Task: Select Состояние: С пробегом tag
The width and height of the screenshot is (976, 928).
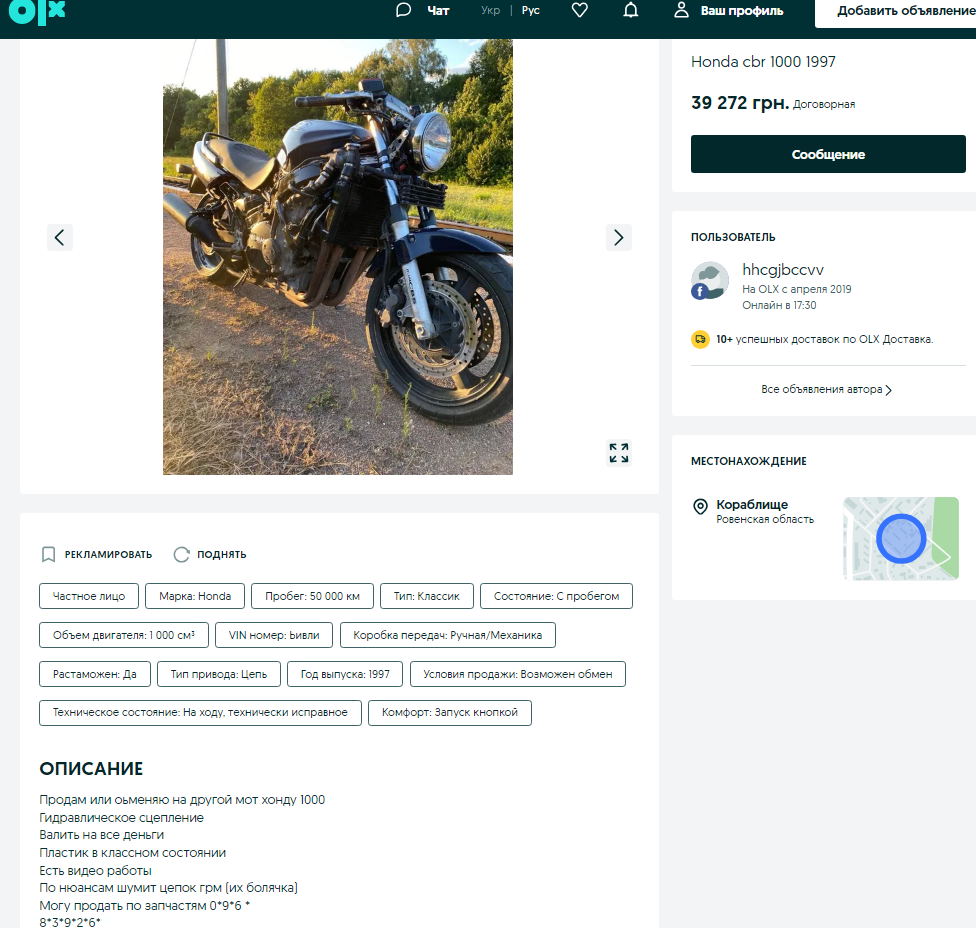Action: tap(556, 596)
